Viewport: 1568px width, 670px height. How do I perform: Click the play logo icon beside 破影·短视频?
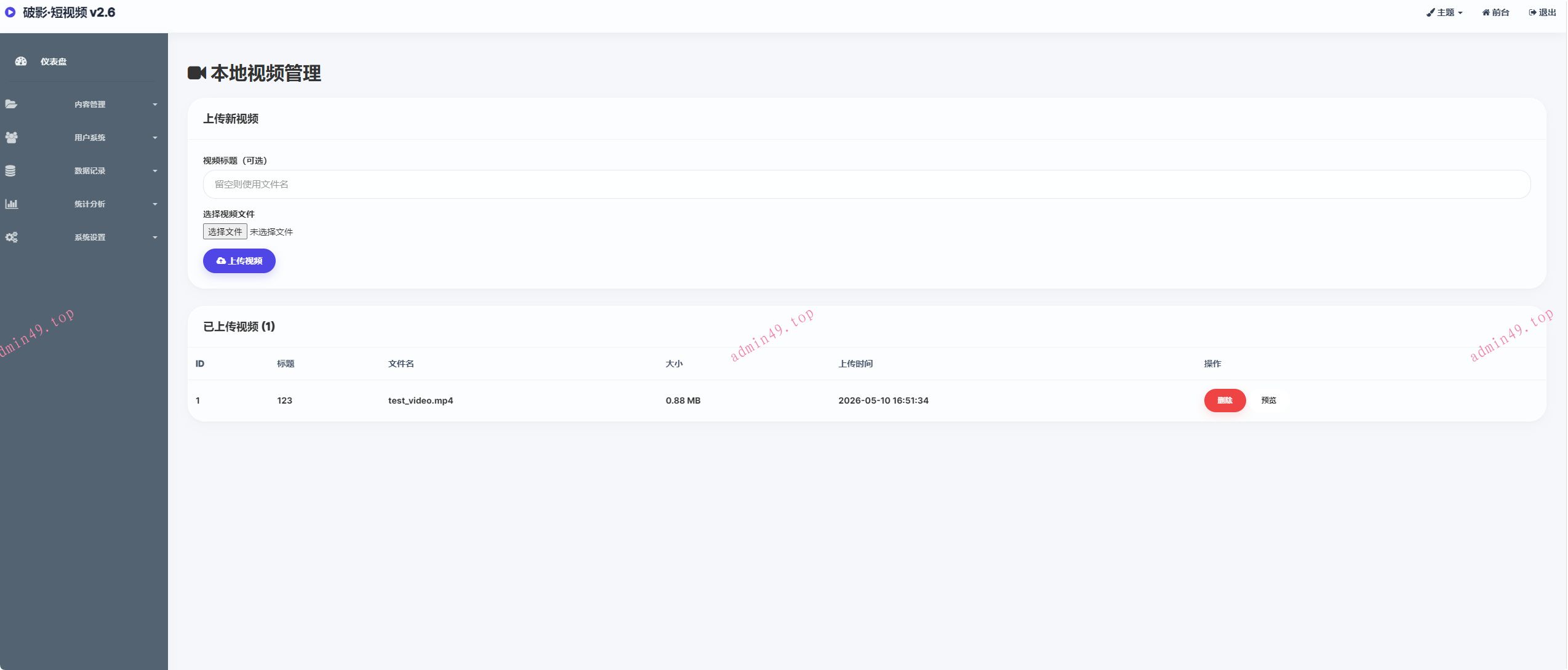click(x=10, y=12)
